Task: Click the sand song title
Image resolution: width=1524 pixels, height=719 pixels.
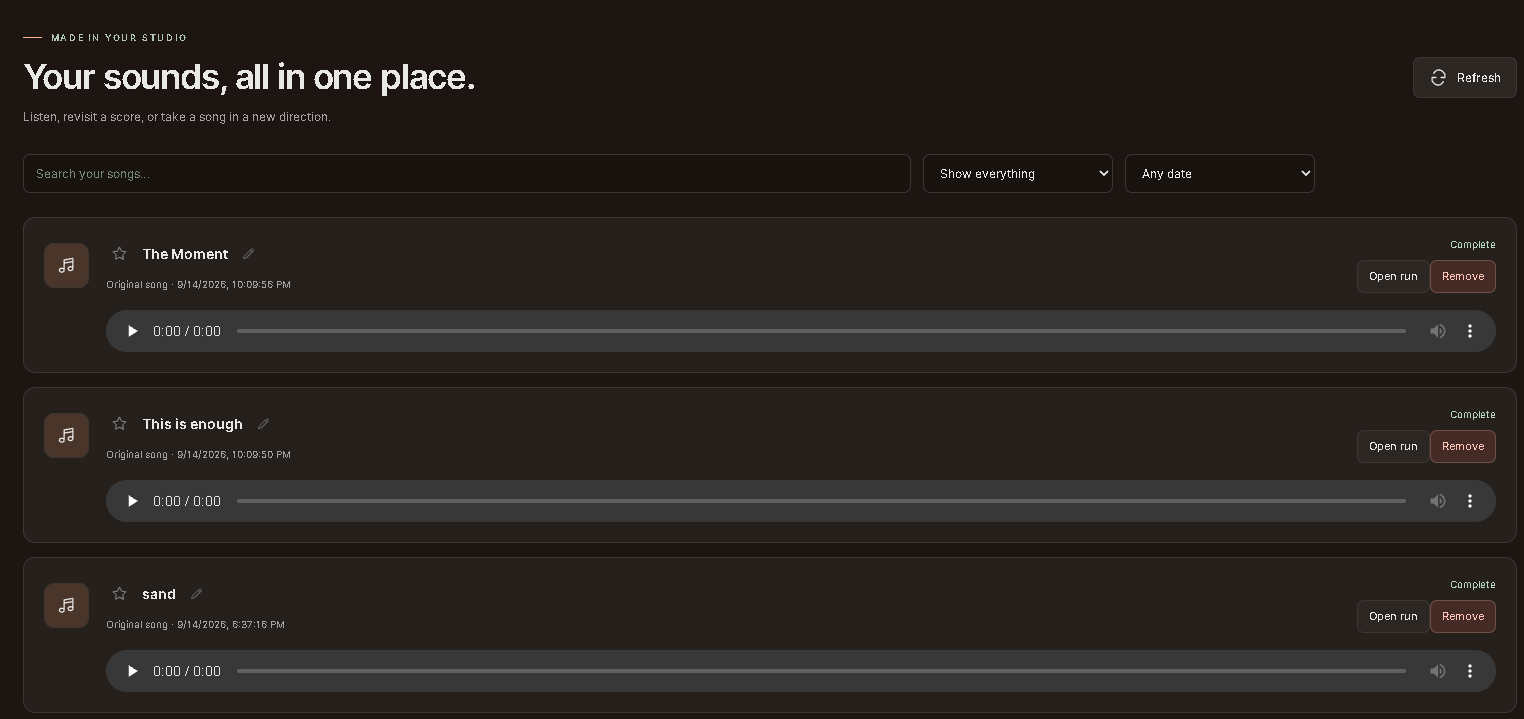Action: (x=159, y=594)
